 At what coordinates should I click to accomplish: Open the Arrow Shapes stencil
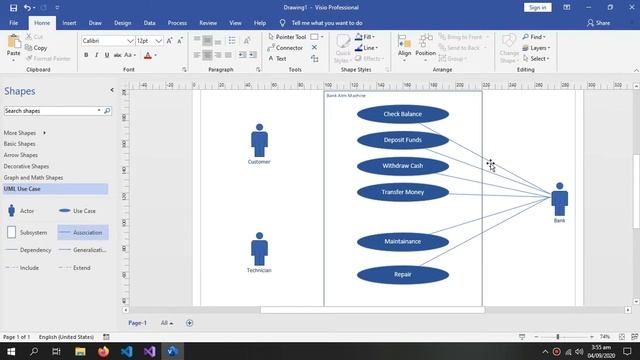click(x=20, y=155)
